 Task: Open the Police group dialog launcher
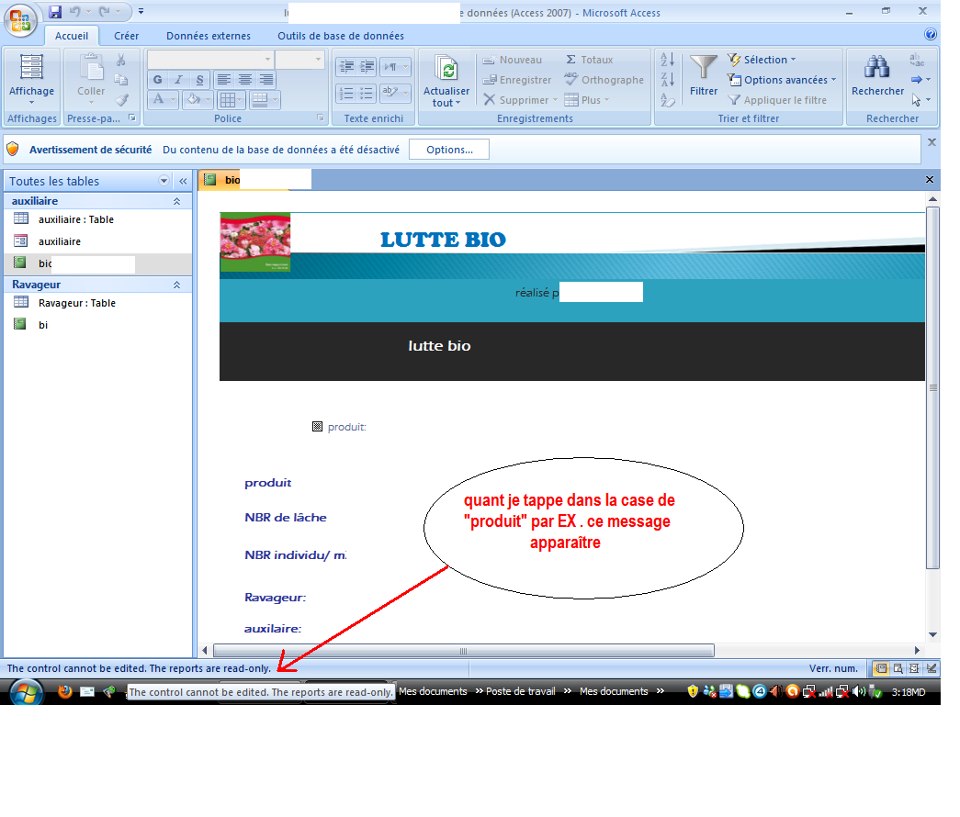click(320, 118)
